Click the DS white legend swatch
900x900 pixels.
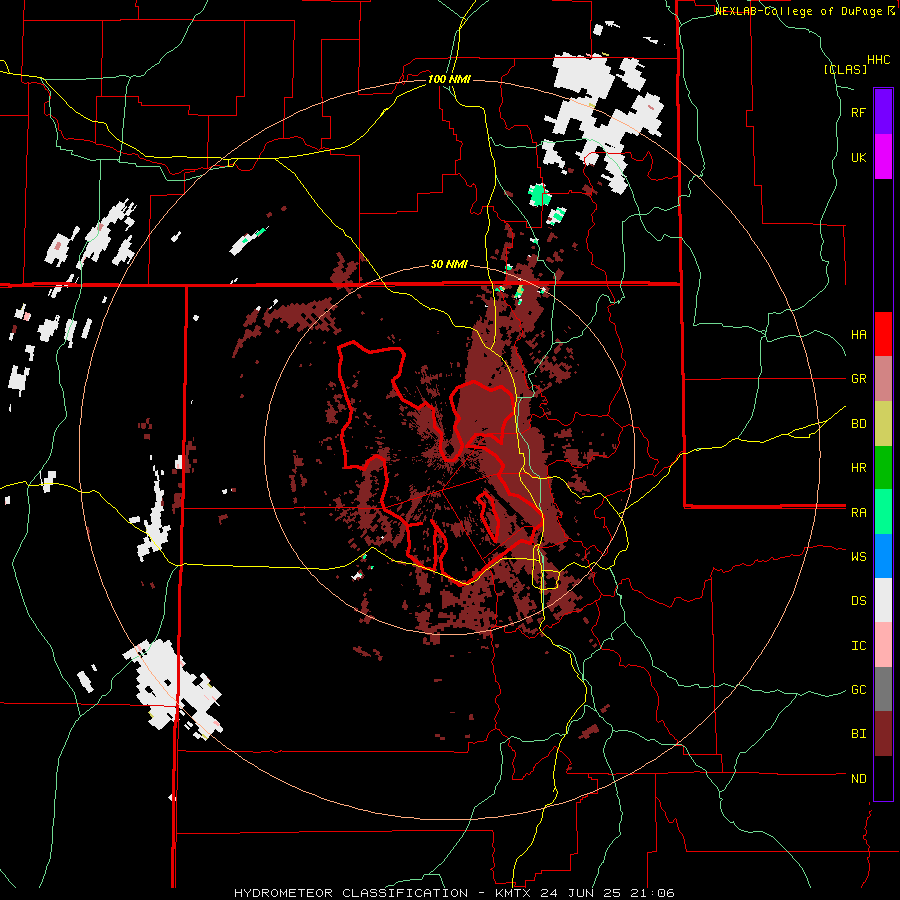[883, 600]
